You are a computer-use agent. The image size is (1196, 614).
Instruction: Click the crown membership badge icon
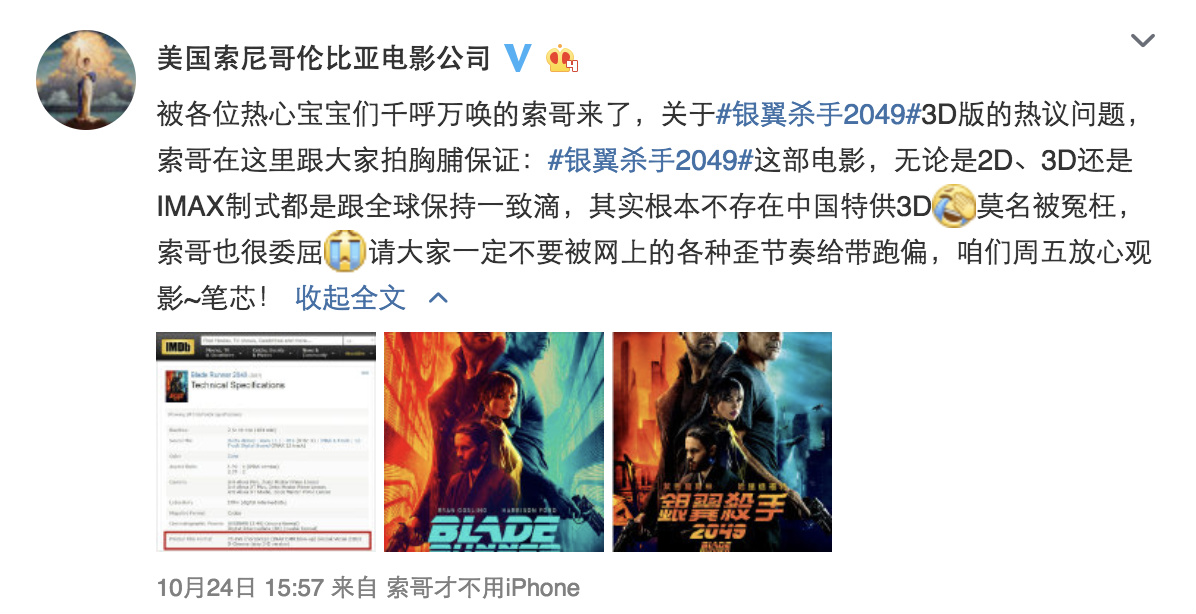point(562,58)
